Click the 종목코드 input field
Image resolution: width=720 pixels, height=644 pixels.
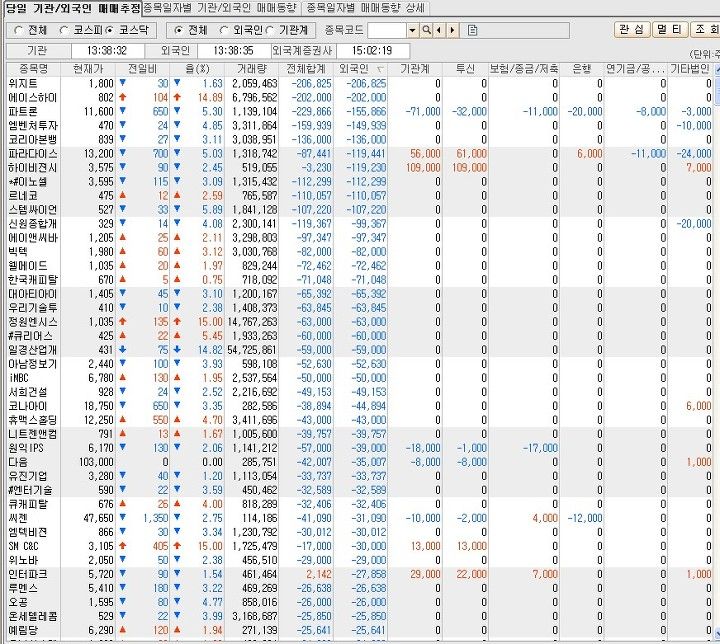[387, 30]
